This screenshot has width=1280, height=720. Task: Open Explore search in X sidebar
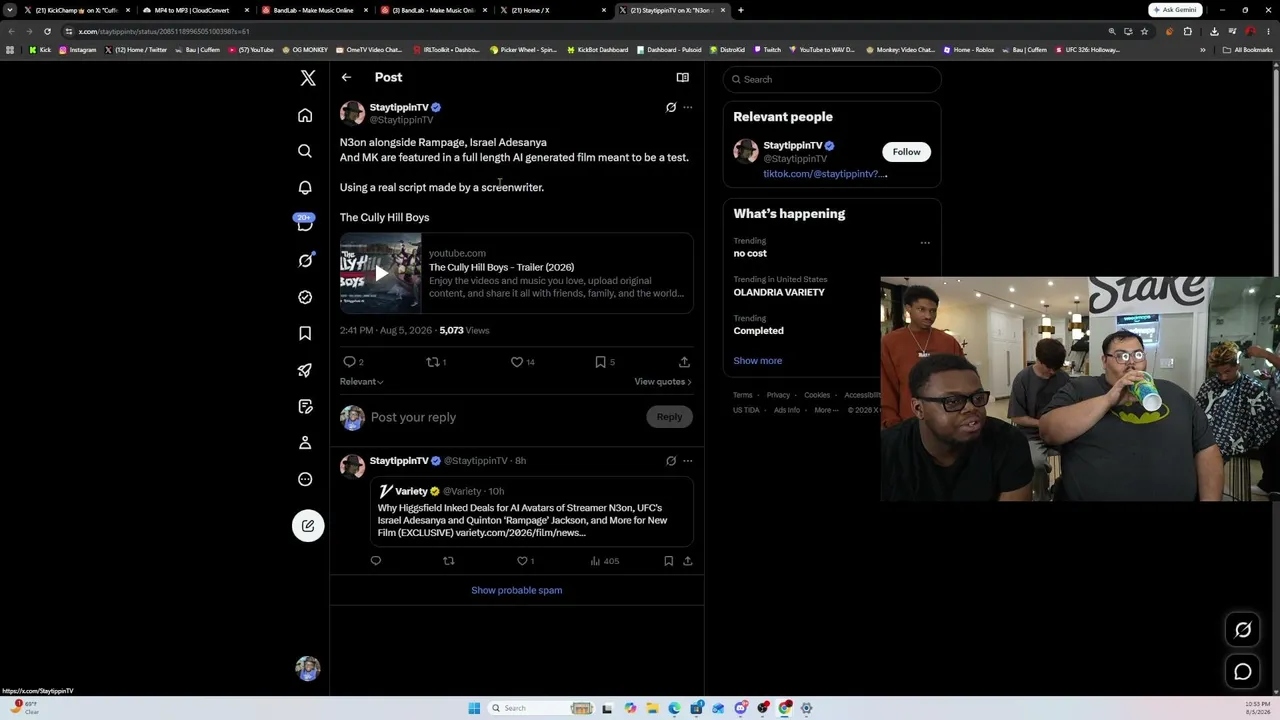(305, 151)
